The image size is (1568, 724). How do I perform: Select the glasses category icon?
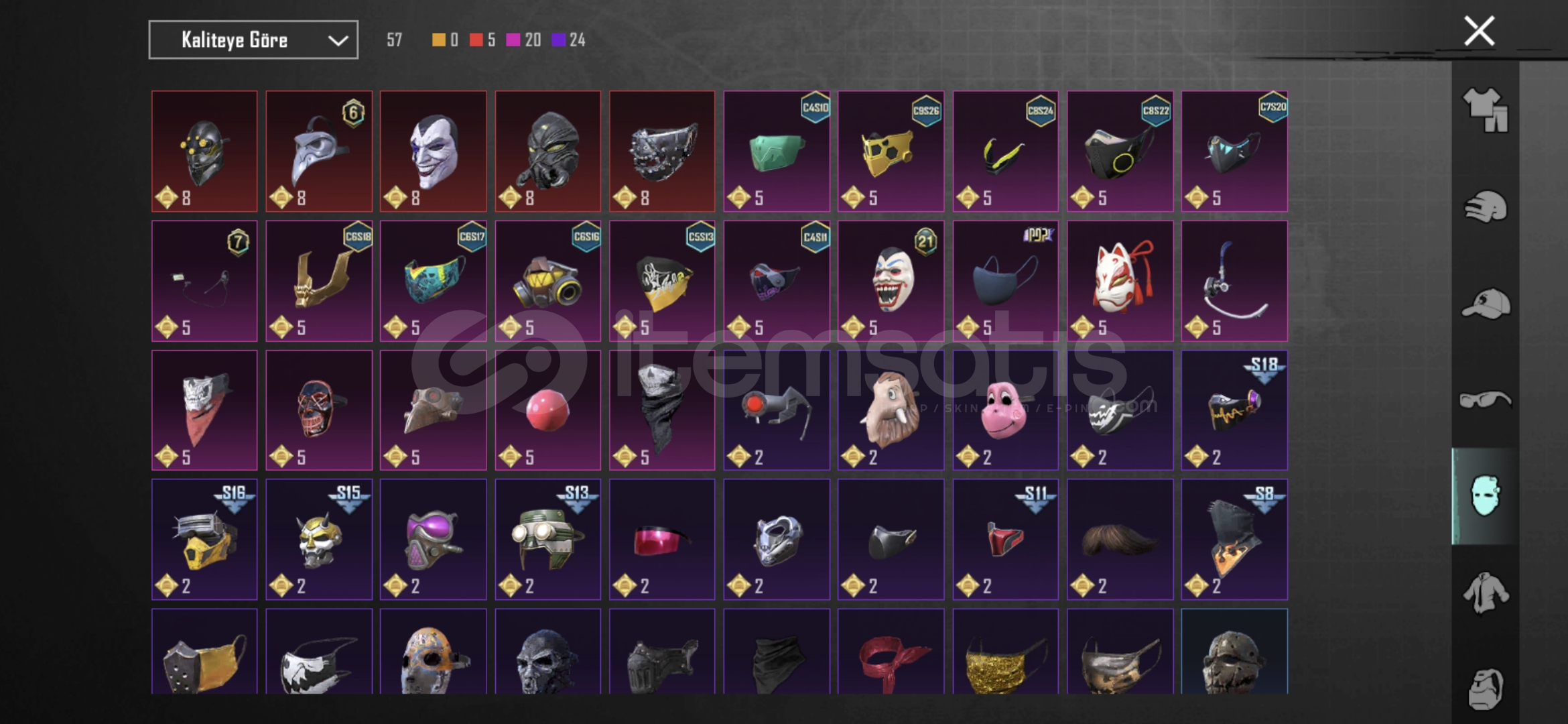[x=1486, y=400]
